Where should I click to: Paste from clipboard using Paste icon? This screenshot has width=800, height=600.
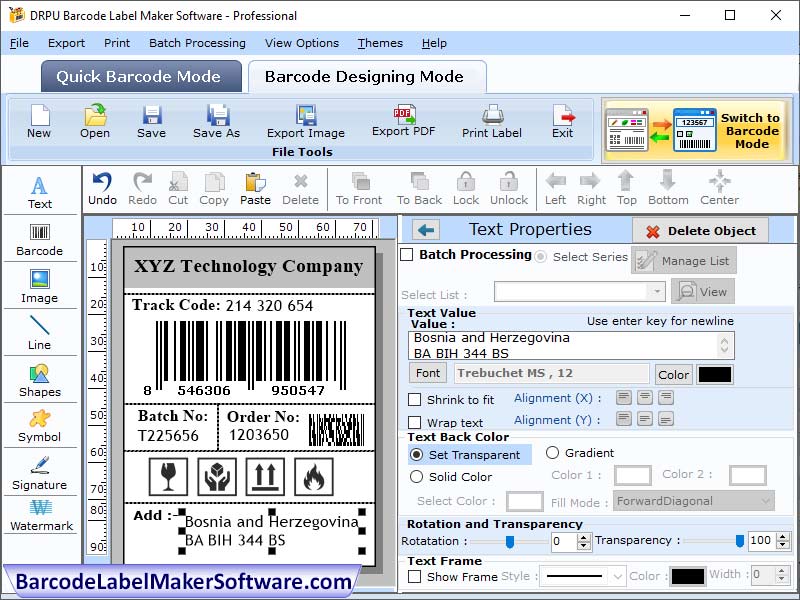point(255,189)
